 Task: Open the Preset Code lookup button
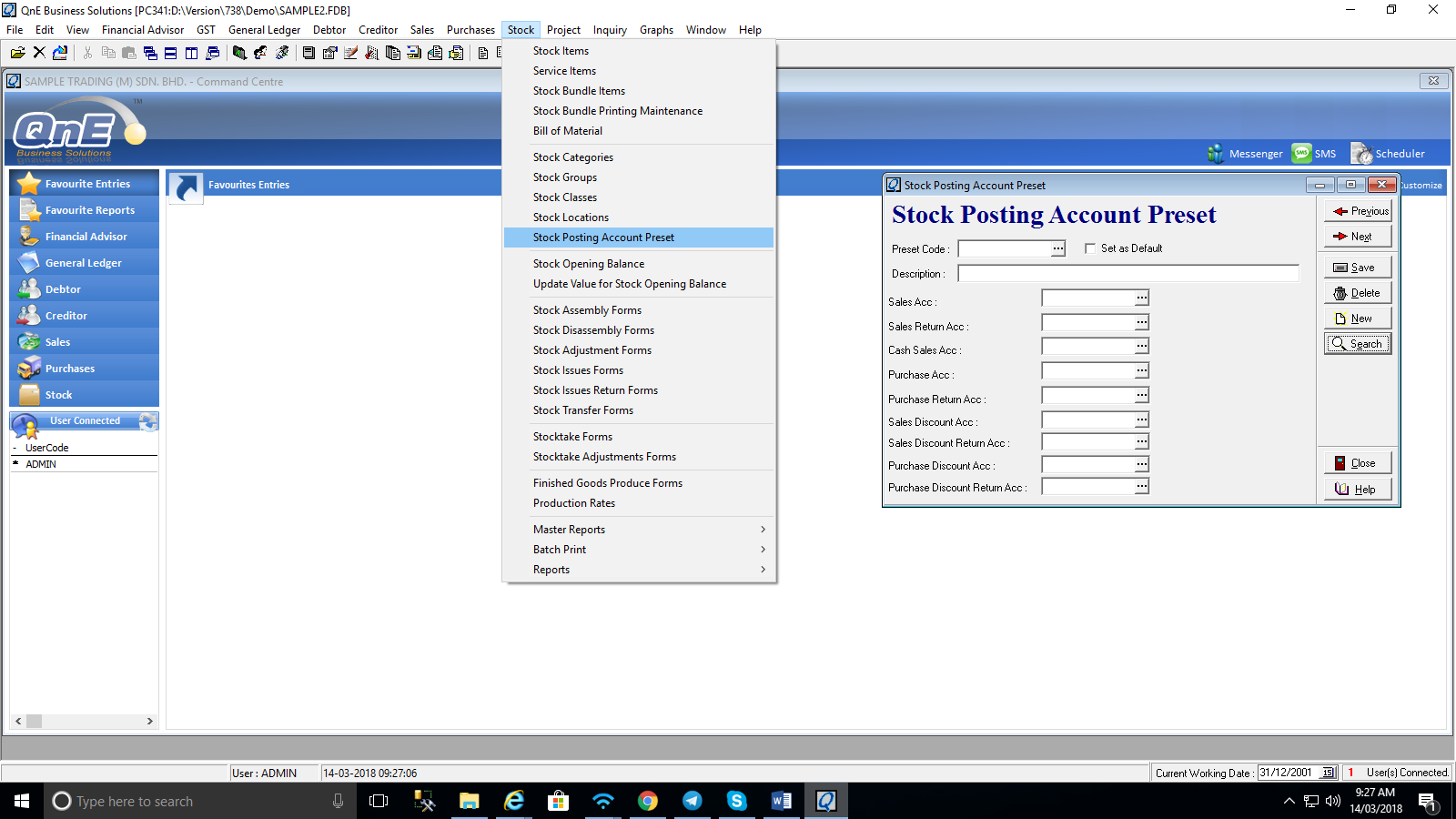tap(1058, 248)
